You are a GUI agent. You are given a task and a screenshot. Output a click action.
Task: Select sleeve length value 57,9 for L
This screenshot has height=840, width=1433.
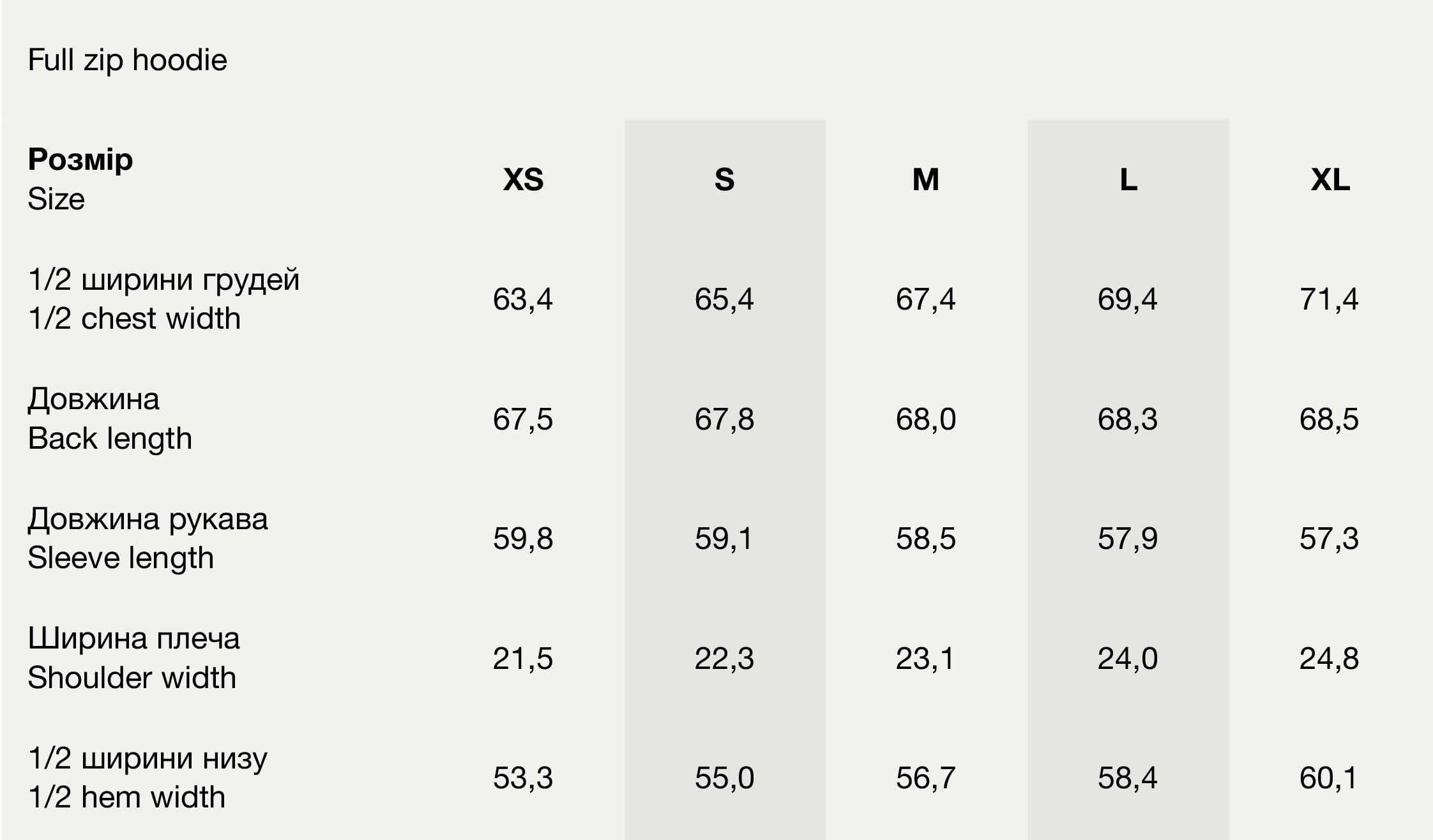1127,539
